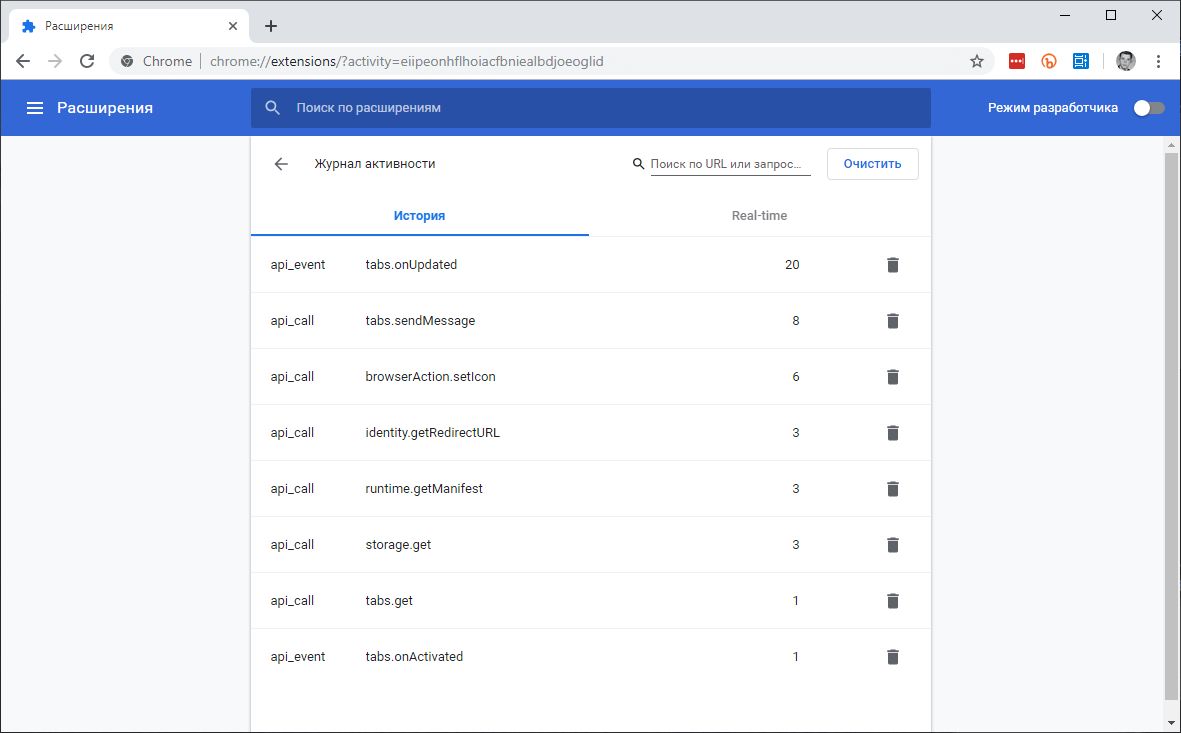Screen dimensions: 1181x733
Task: Delete the identity.getRedirectURL entry
Action: coord(893,433)
